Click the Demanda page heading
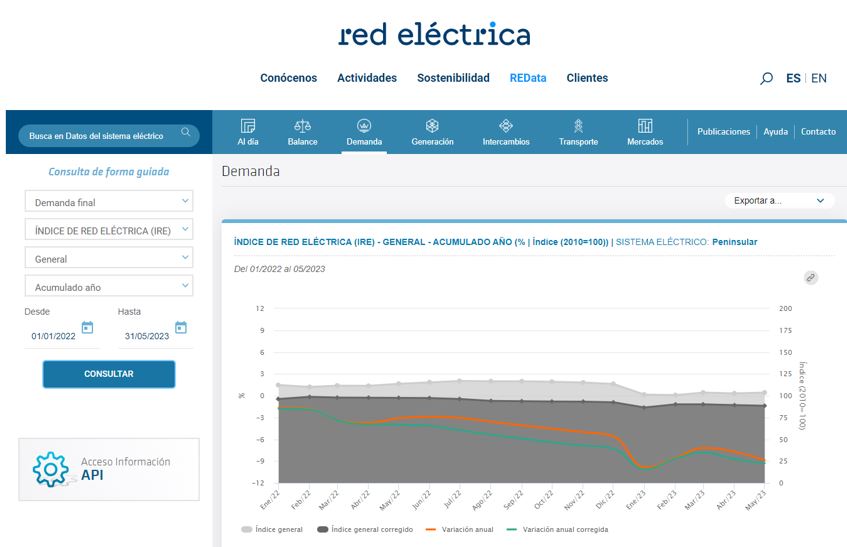 coord(251,171)
